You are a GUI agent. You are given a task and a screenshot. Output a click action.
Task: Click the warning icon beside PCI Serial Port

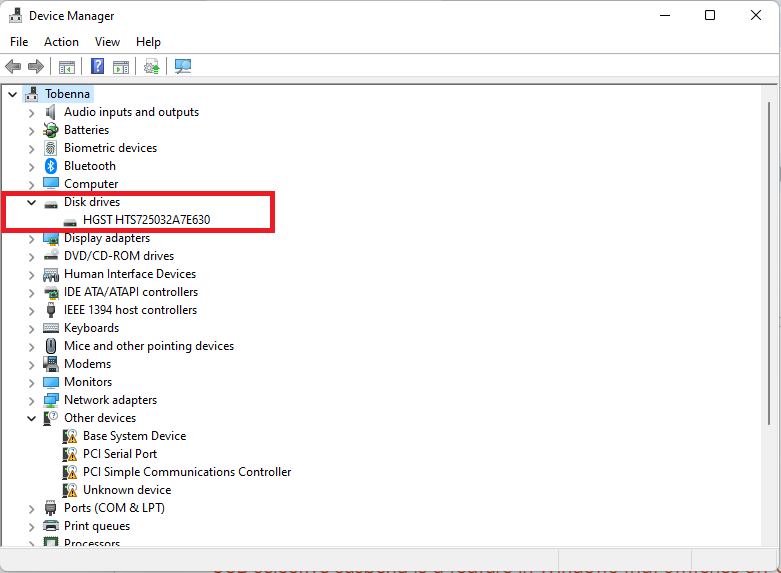click(x=70, y=454)
